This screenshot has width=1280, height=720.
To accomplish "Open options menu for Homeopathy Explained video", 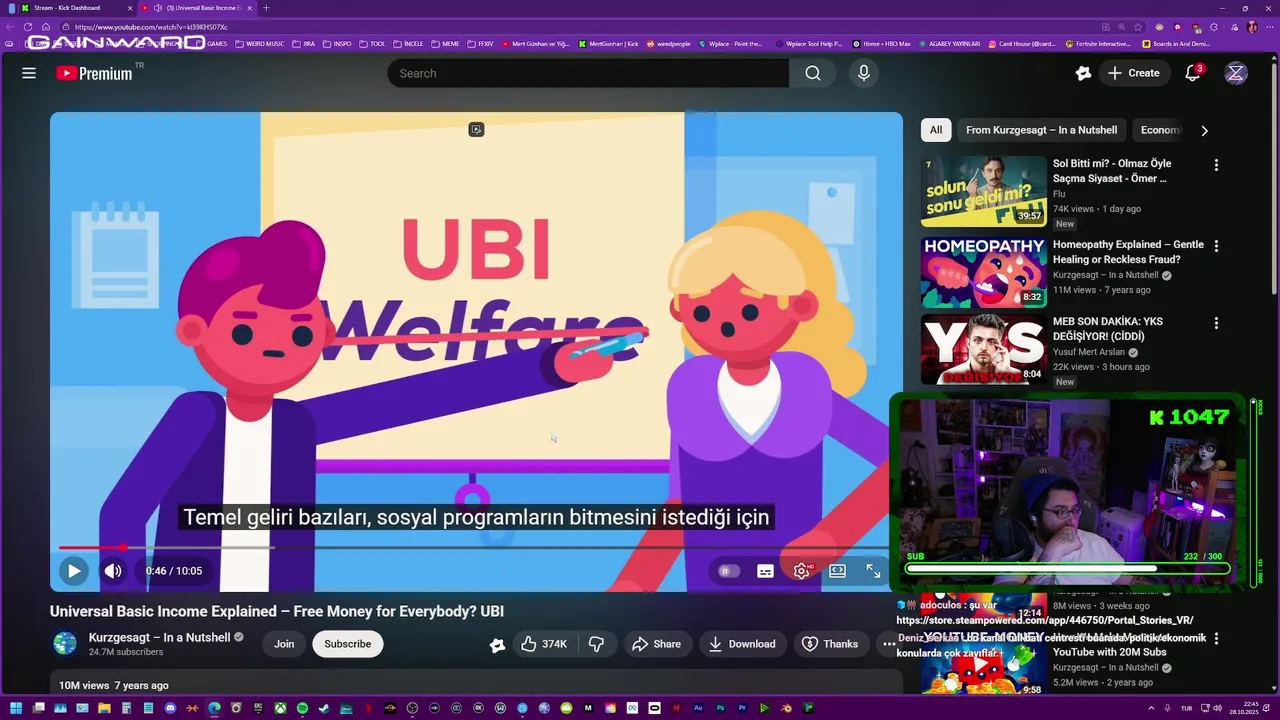I will coord(1216,246).
